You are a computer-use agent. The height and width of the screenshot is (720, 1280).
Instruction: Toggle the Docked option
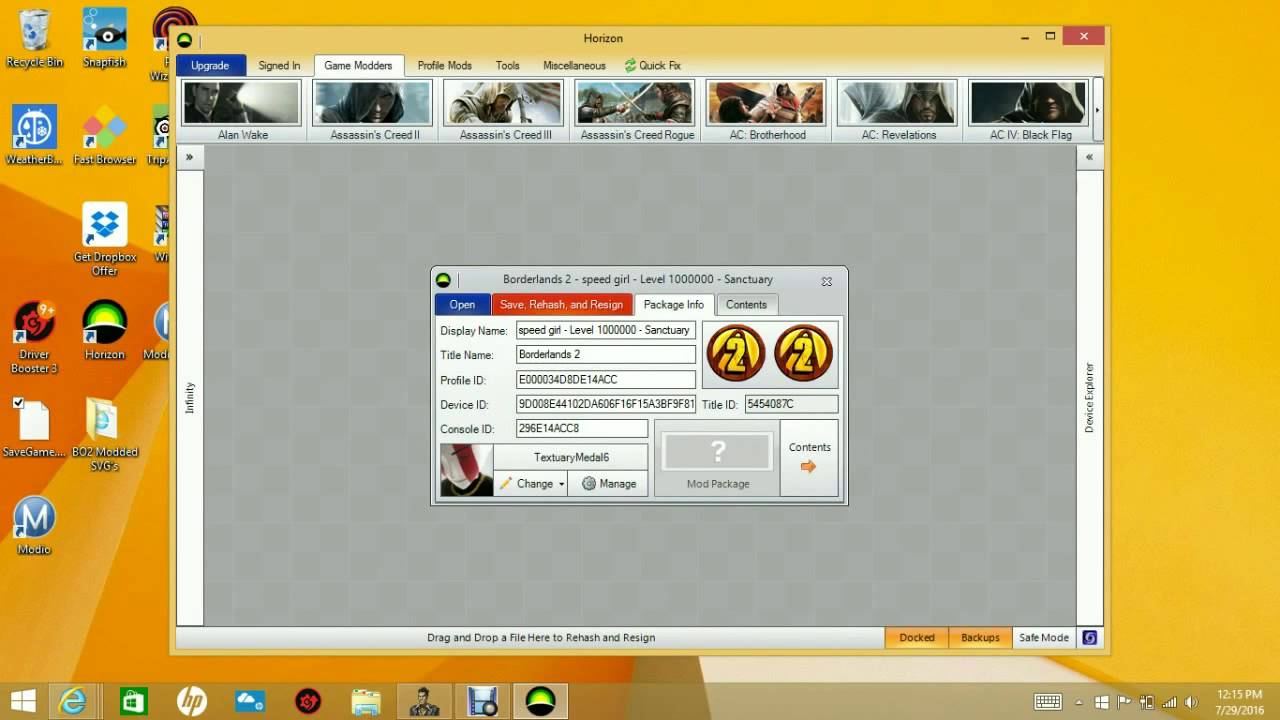click(916, 637)
